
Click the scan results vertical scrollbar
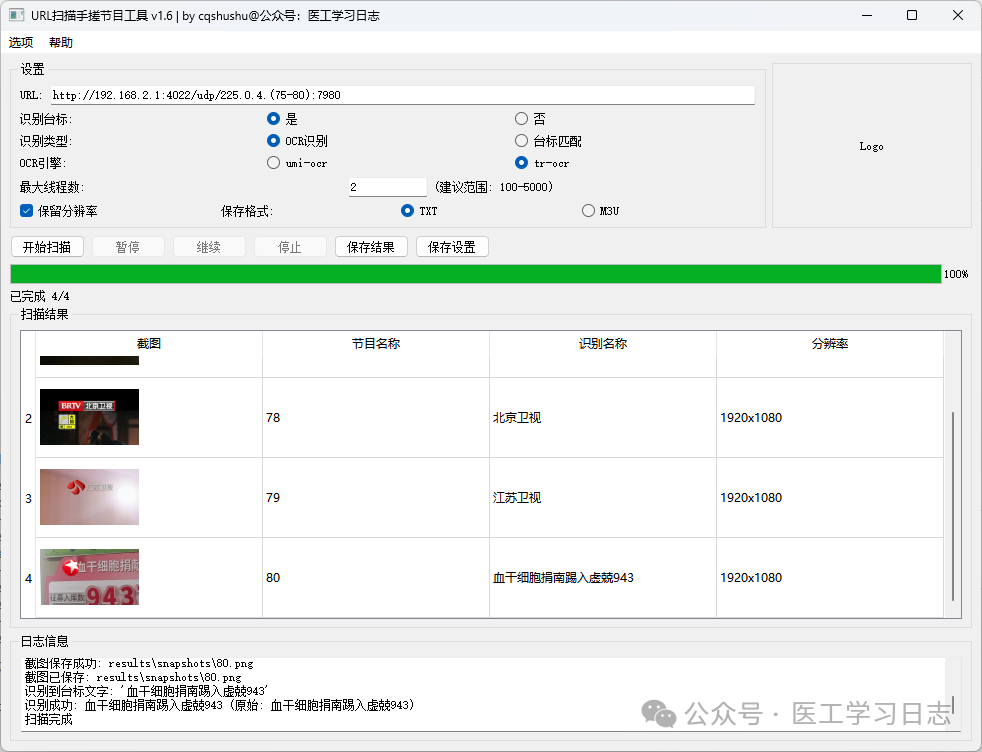click(x=953, y=505)
